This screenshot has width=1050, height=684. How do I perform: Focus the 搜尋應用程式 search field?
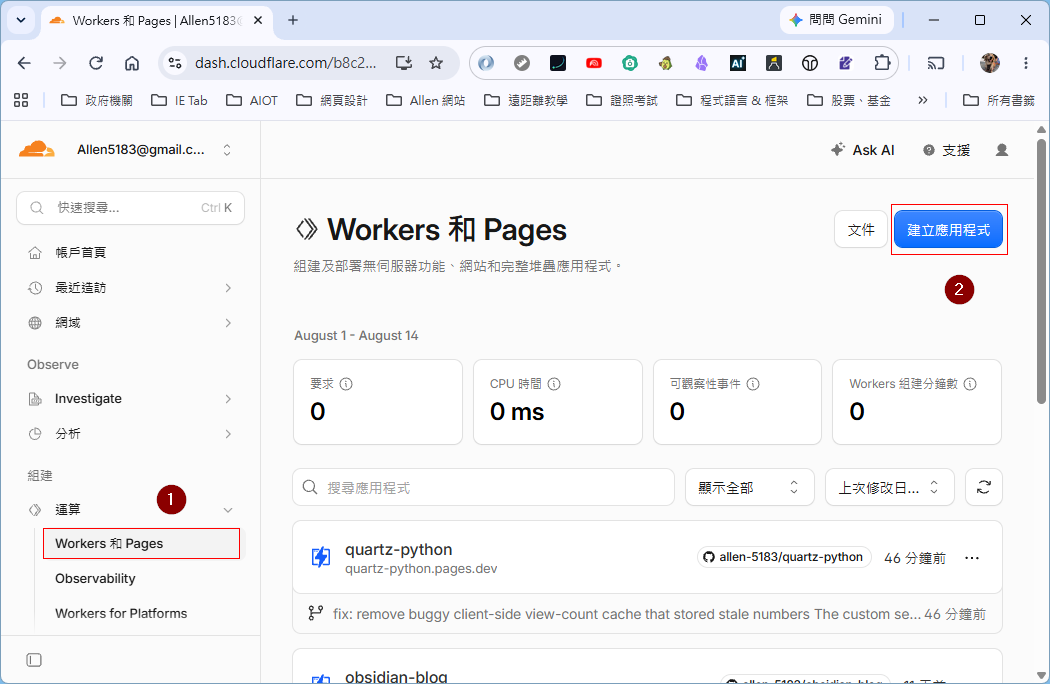(x=483, y=487)
